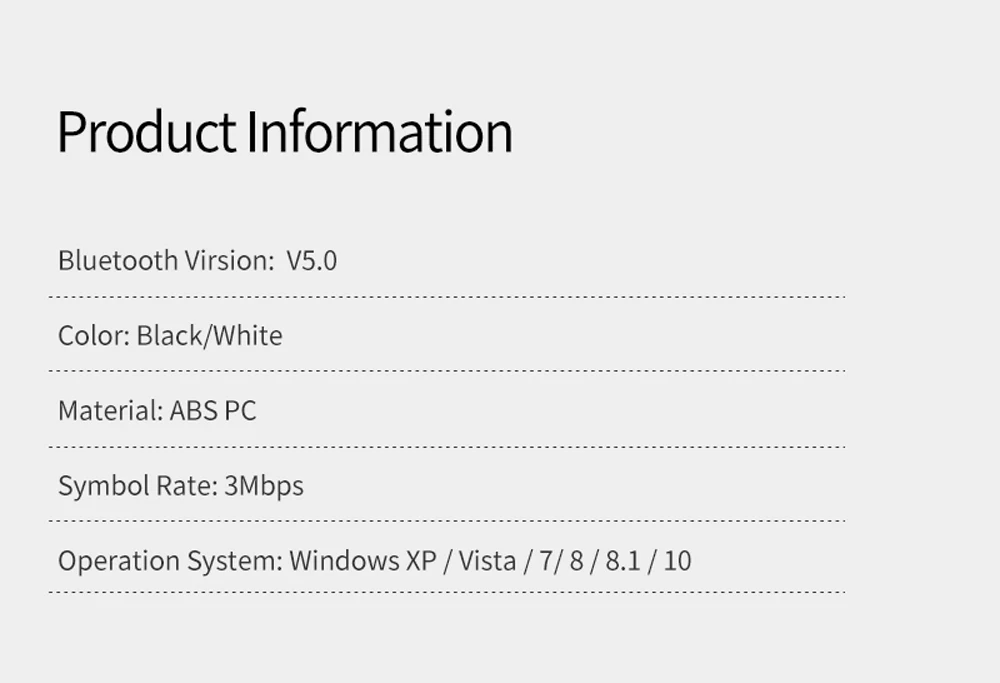The image size is (1000, 683).
Task: Click the number 7 in OS list
Action: click(x=546, y=561)
